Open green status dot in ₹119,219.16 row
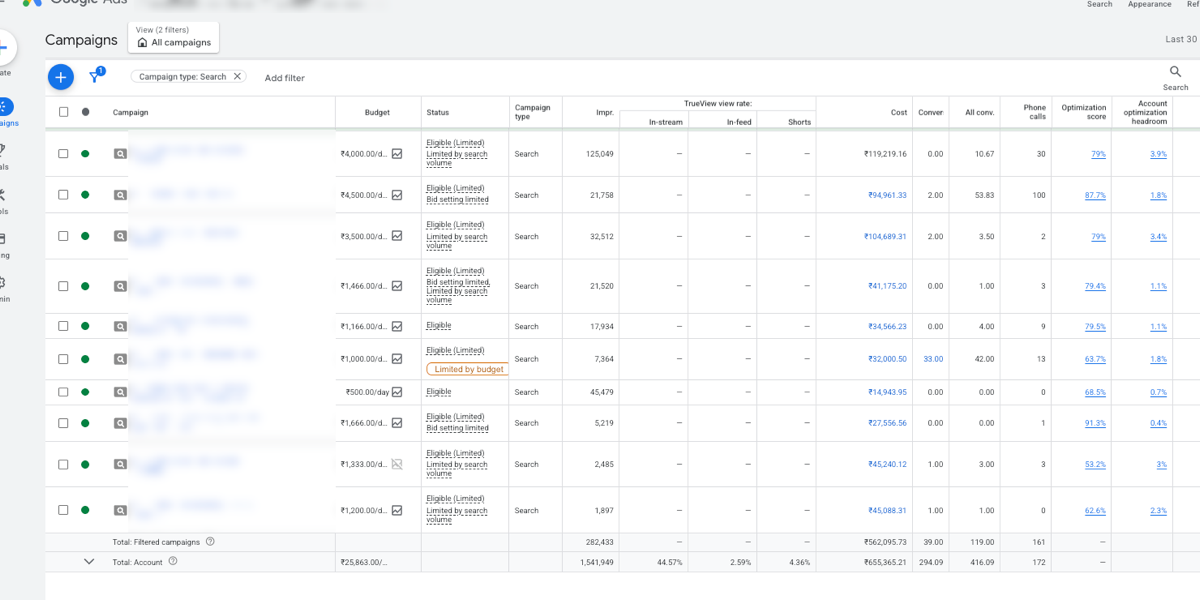This screenshot has width=1200, height=600. point(85,154)
